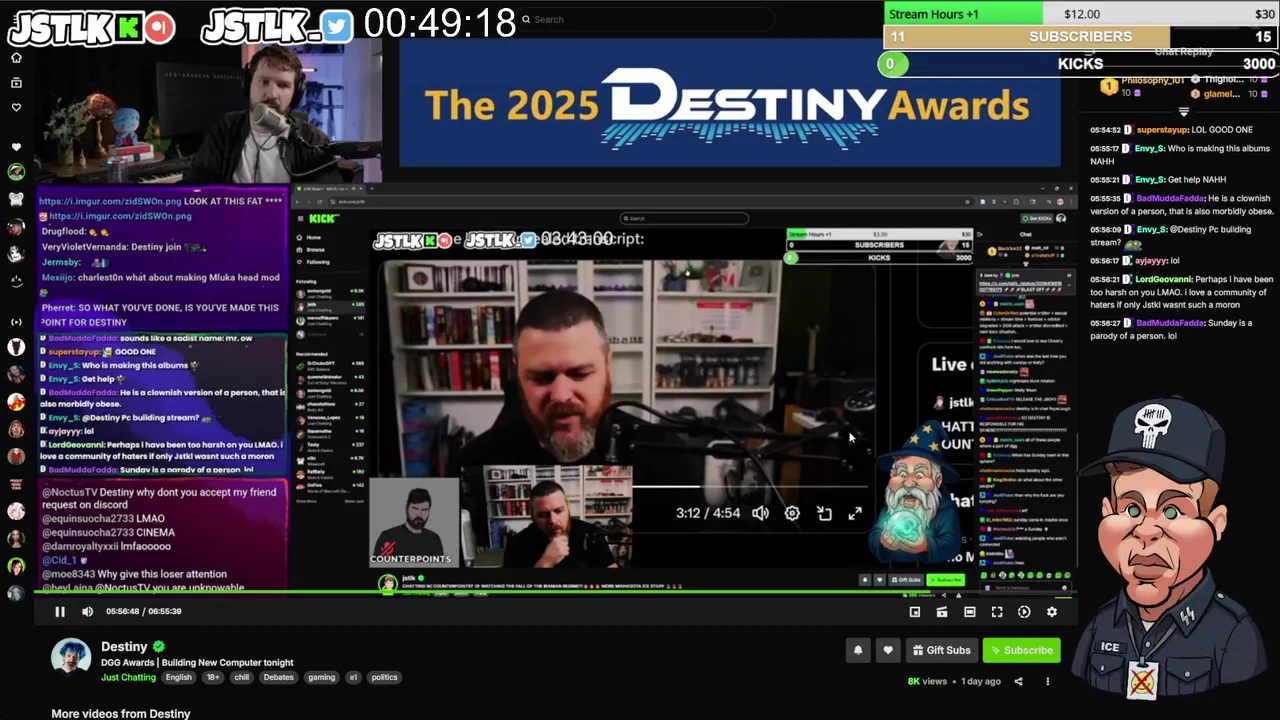Screen dimensions: 1280x720
Task: Open Home from the left sidebar
Action: click(16, 57)
